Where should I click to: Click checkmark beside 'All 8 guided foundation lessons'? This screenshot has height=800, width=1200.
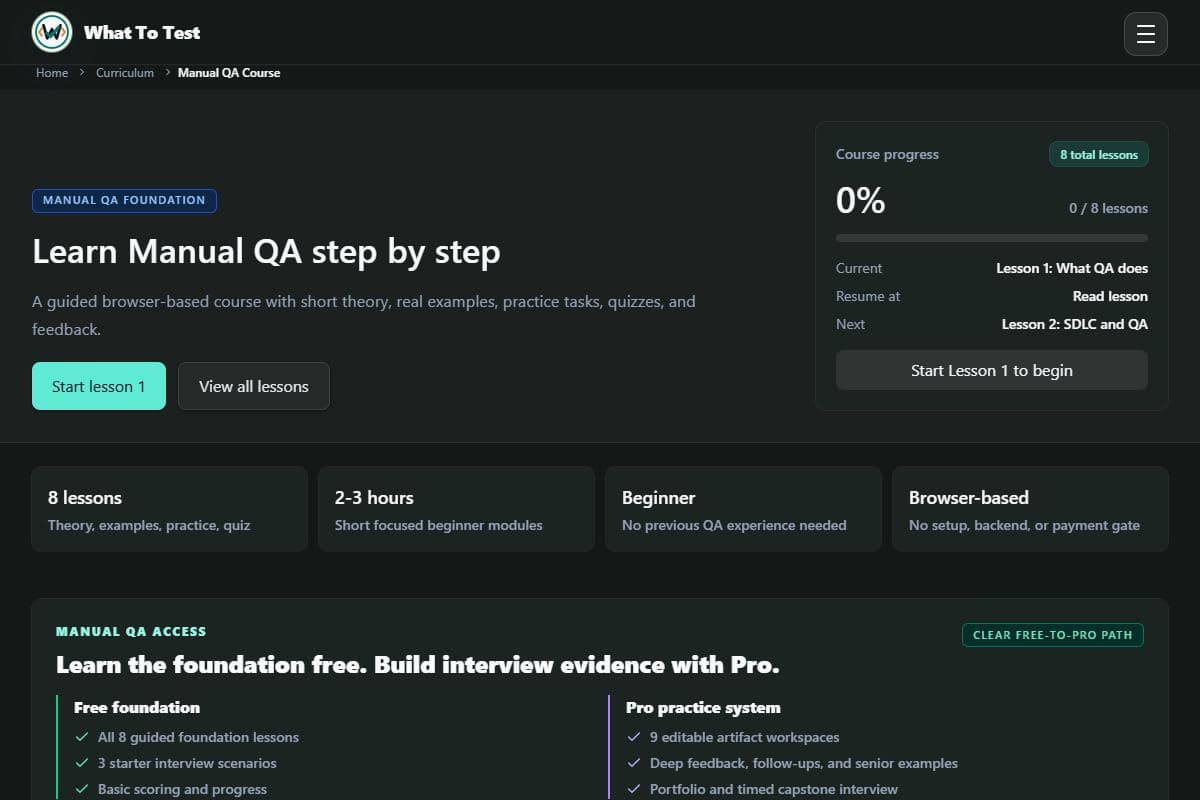coord(82,737)
